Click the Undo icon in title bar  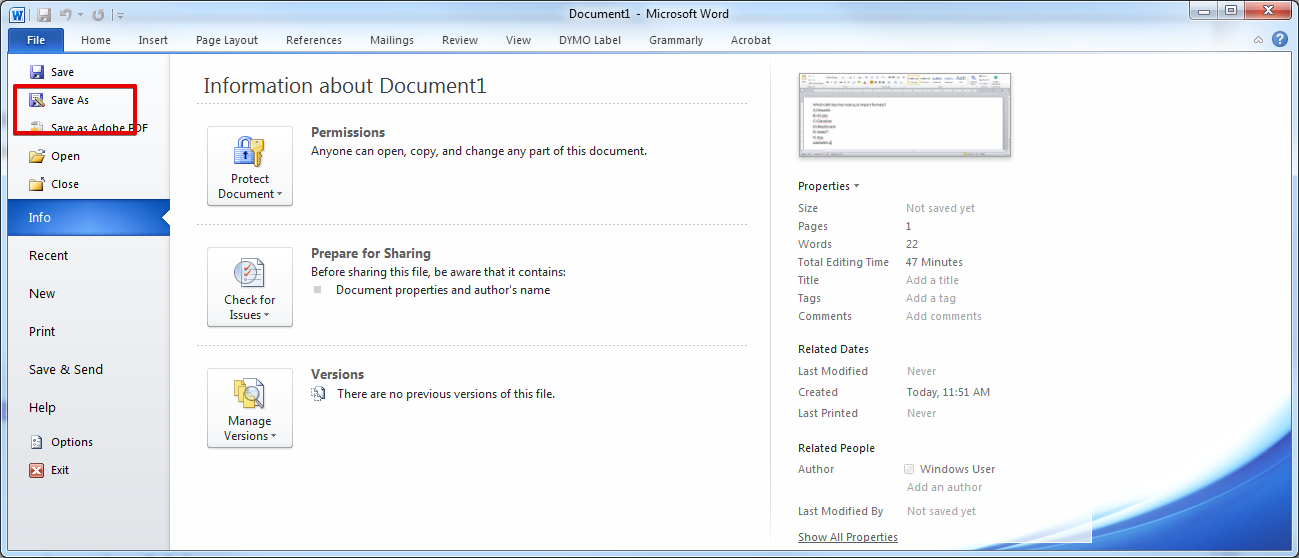tap(66, 15)
